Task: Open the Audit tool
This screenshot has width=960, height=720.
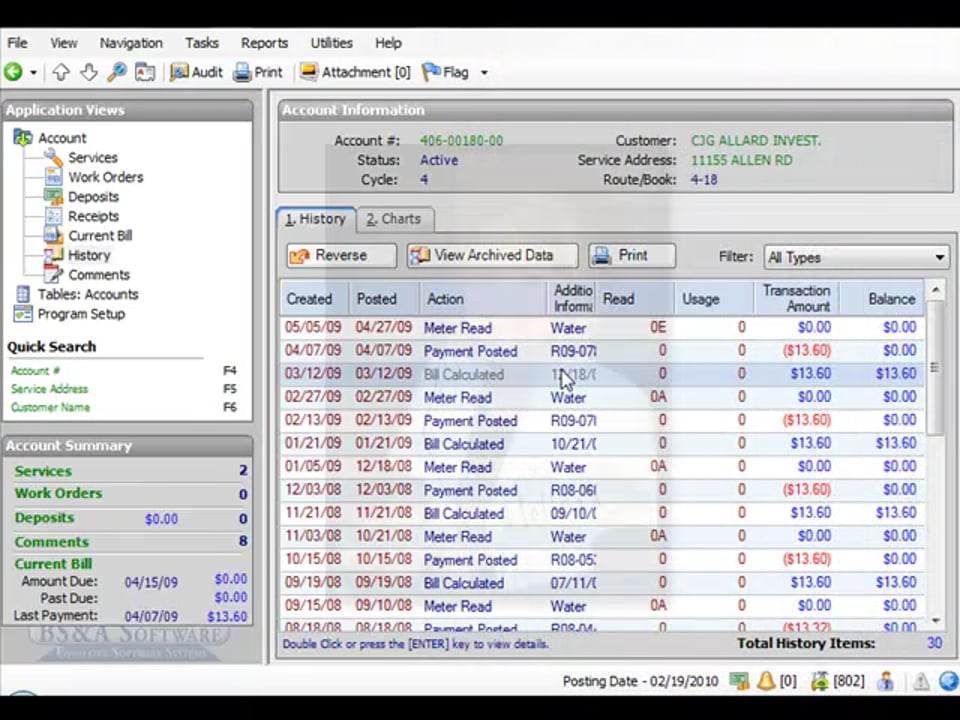Action: pos(196,72)
